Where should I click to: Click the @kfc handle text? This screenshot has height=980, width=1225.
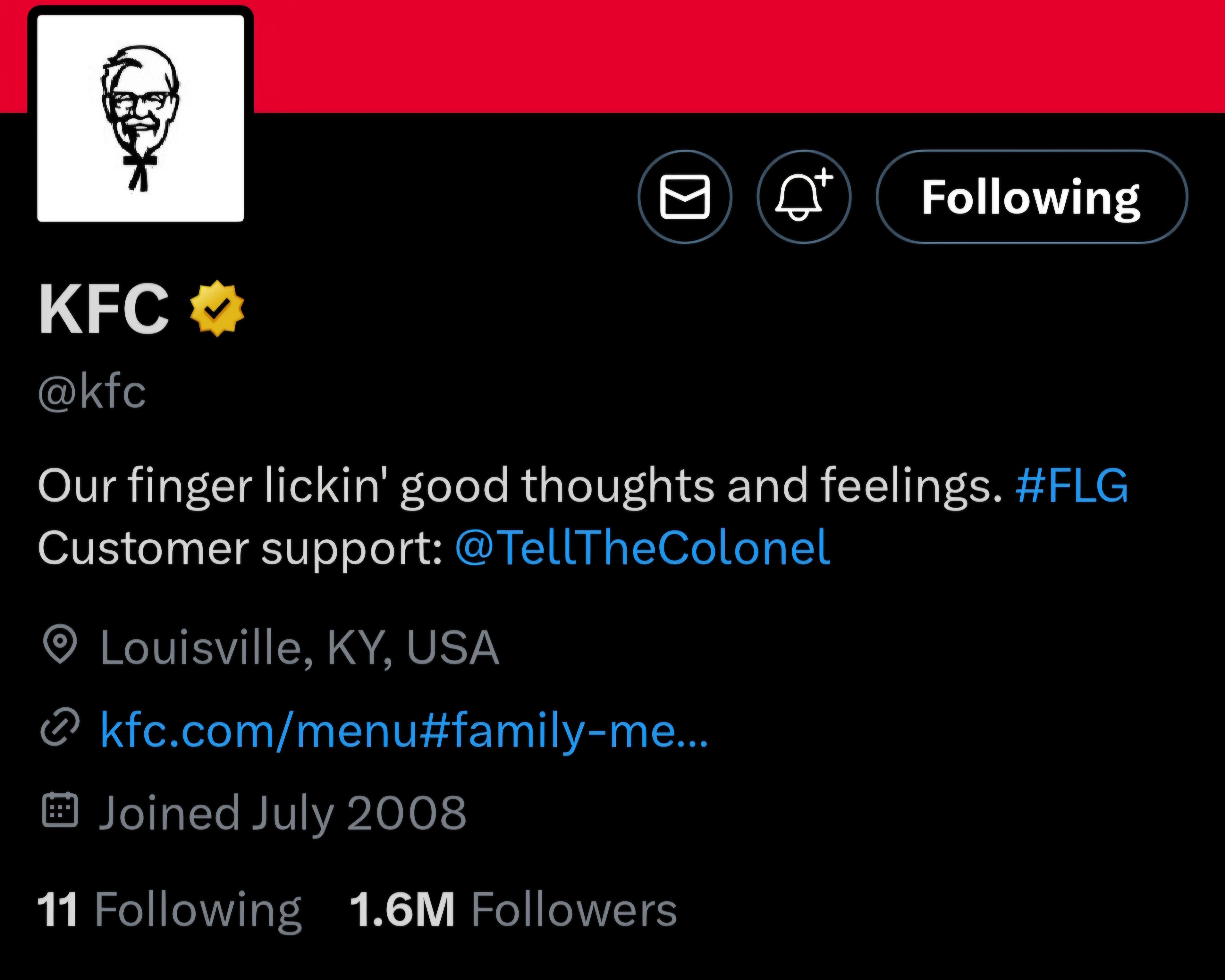[x=92, y=391]
